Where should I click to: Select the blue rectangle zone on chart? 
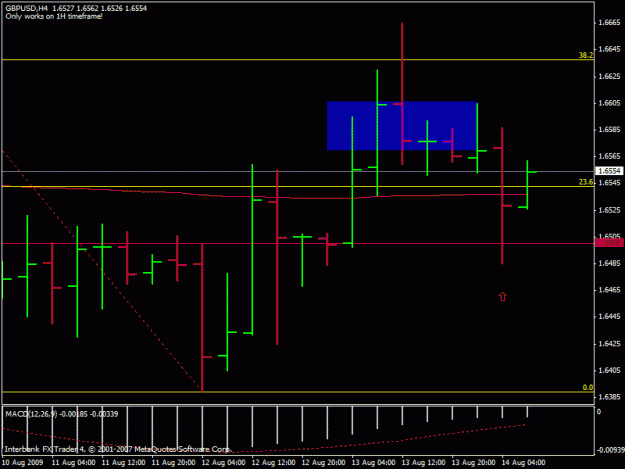(402, 126)
